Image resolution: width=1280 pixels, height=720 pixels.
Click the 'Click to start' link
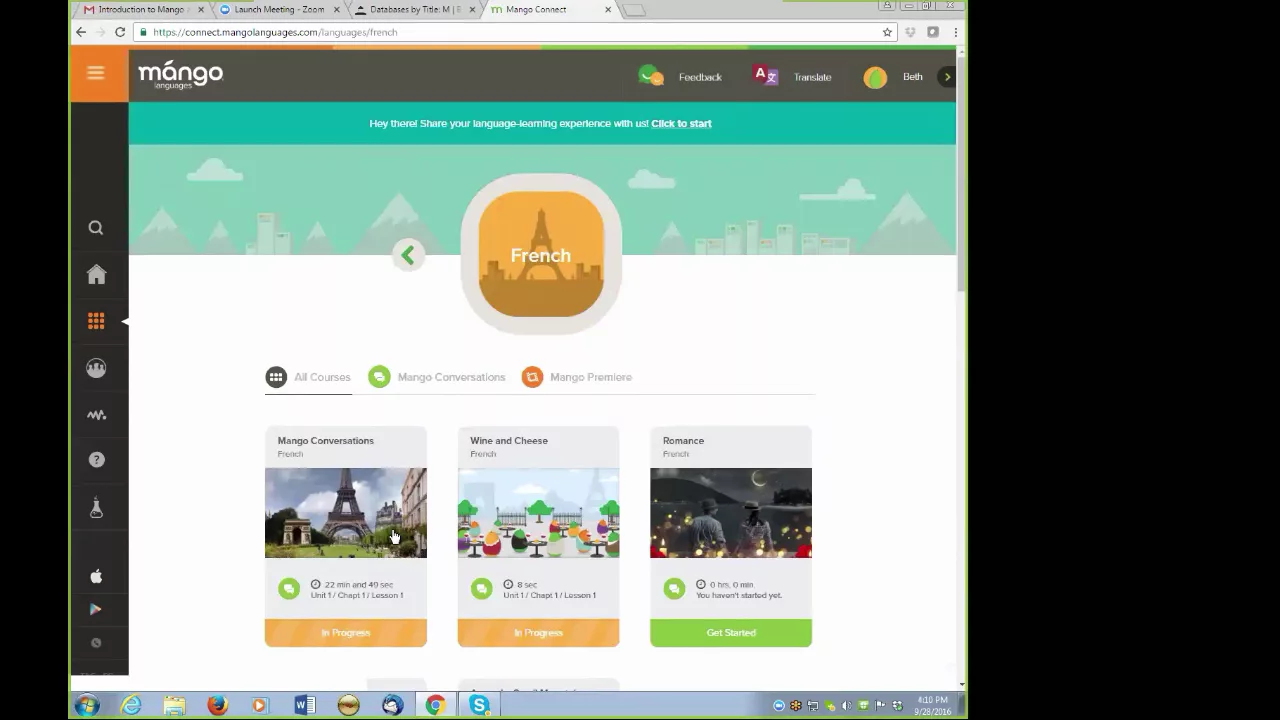[681, 124]
